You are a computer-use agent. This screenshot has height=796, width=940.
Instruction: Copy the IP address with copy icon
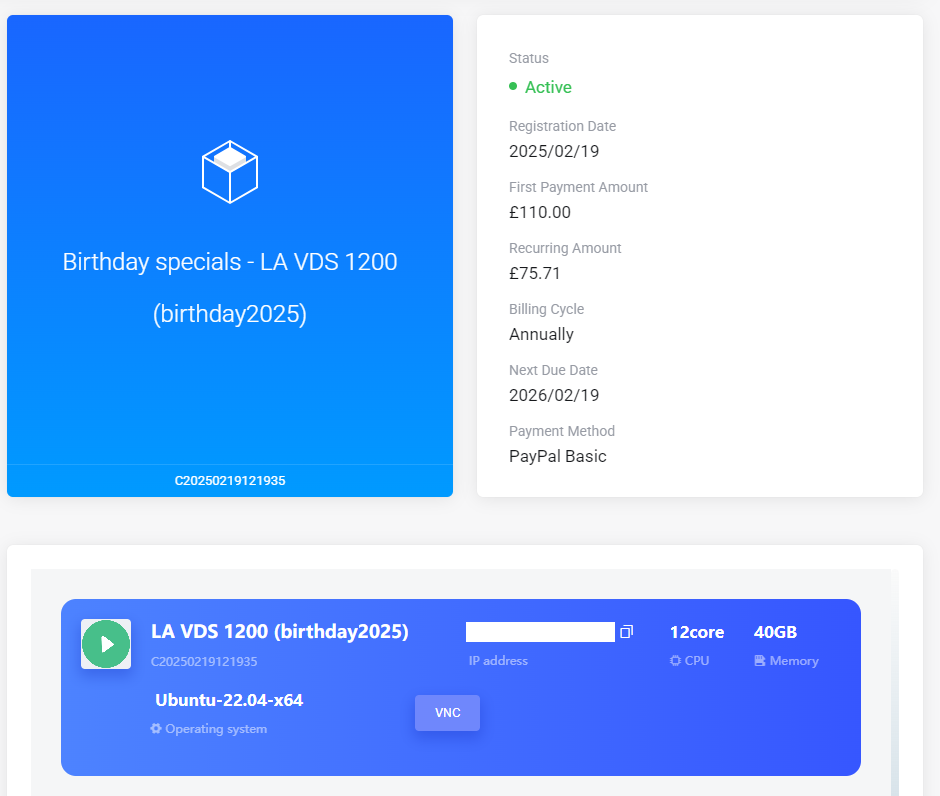click(x=626, y=632)
